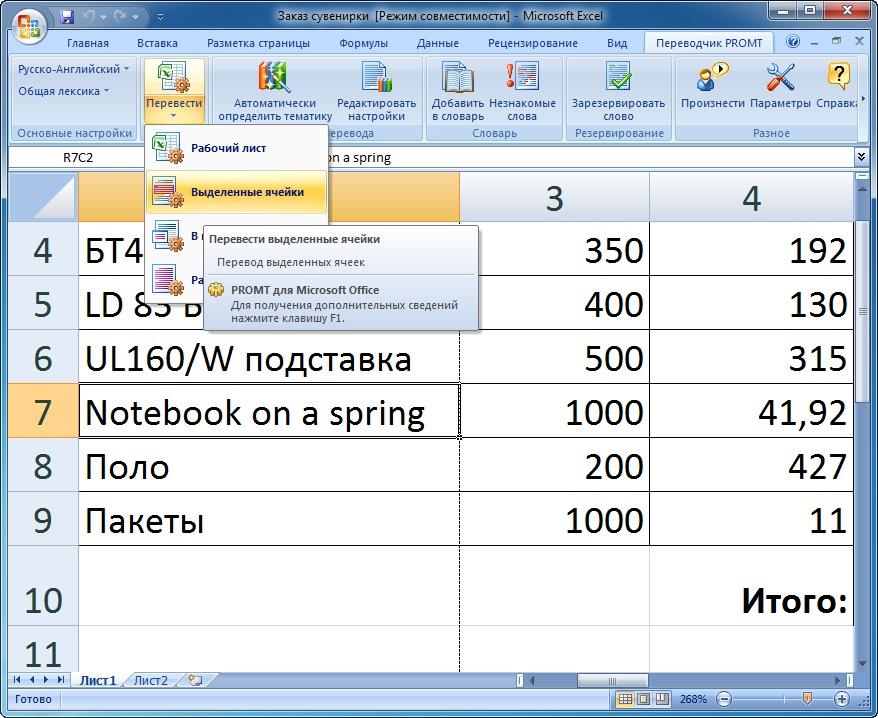Click Save icon in quick access toolbar

[67, 17]
